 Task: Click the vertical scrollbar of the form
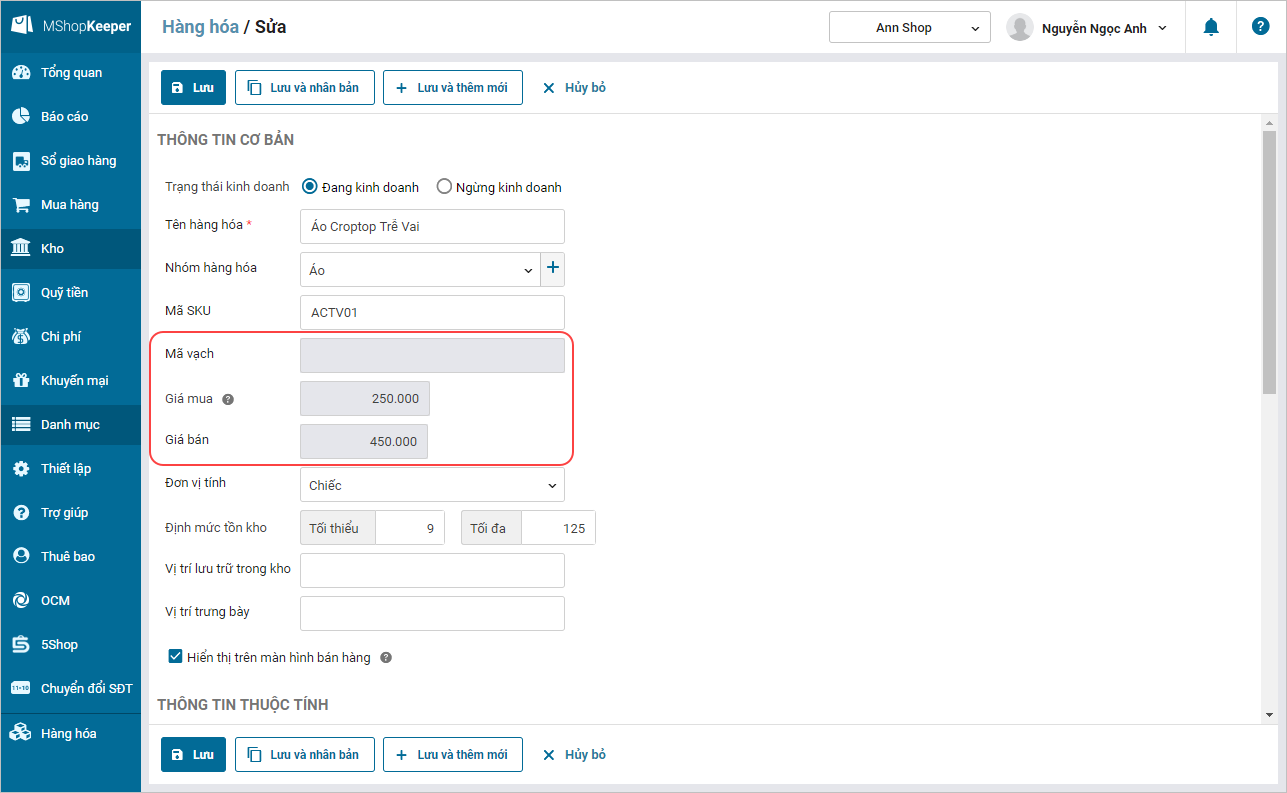[x=1269, y=262]
